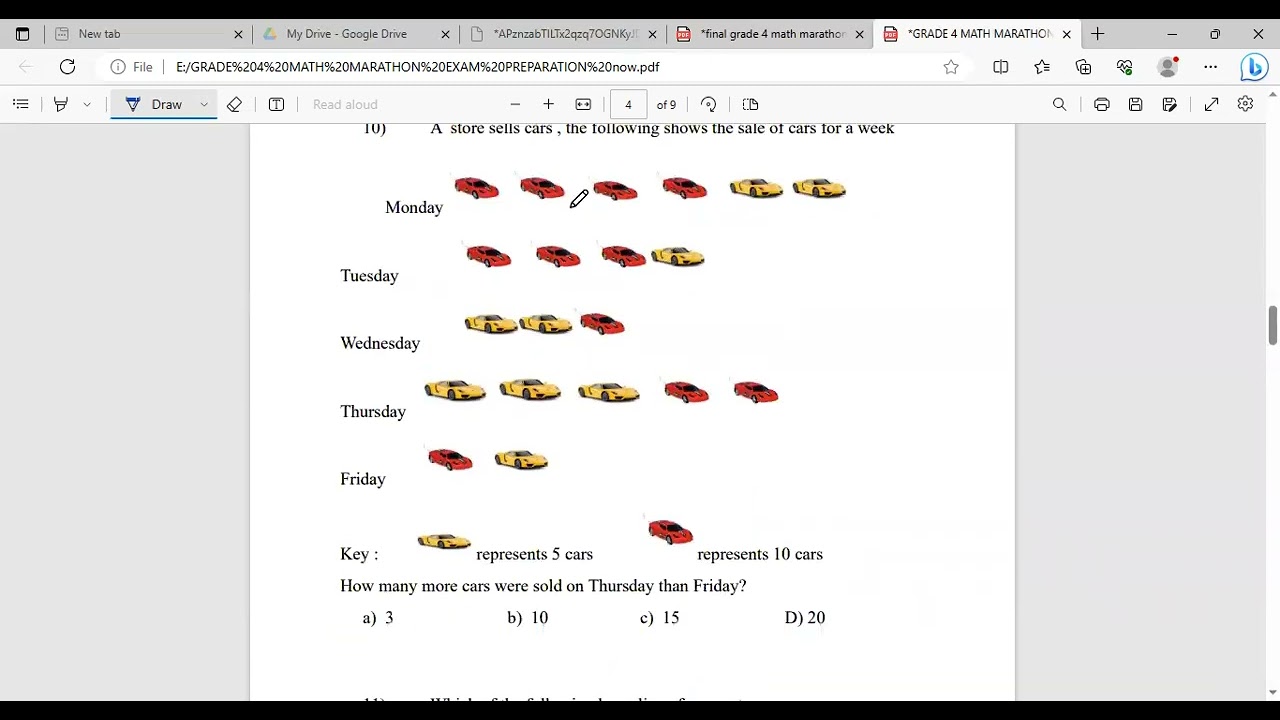Click the Add text tool icon
Image resolution: width=1280 pixels, height=720 pixels.
(x=277, y=104)
